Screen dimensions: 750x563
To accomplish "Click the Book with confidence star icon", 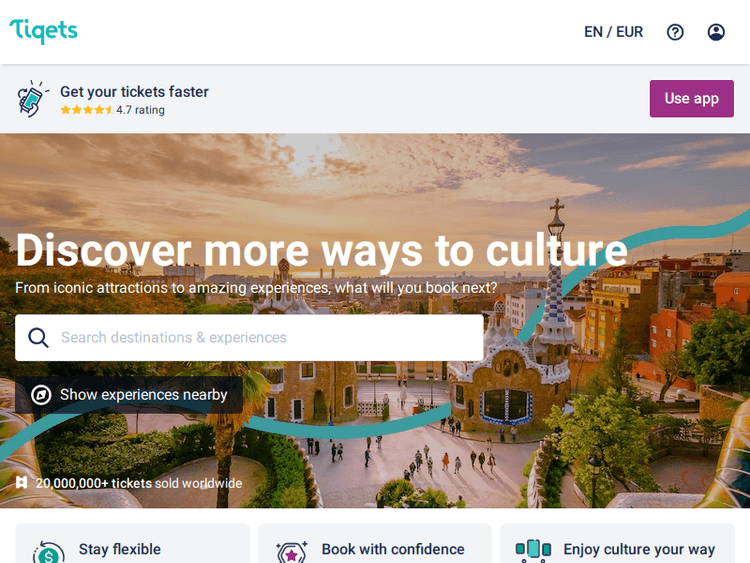I will pos(292,552).
